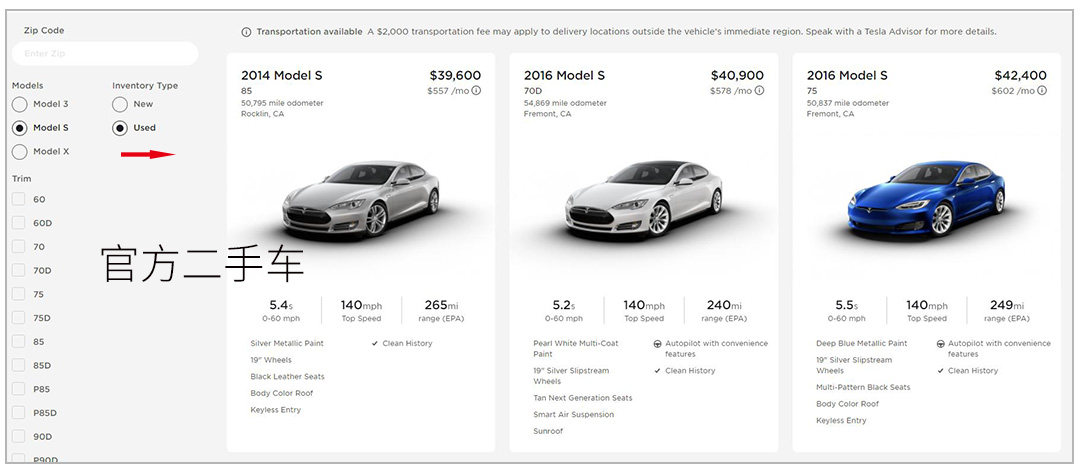
Task: Click the blue Model S car image
Action: click(x=926, y=199)
